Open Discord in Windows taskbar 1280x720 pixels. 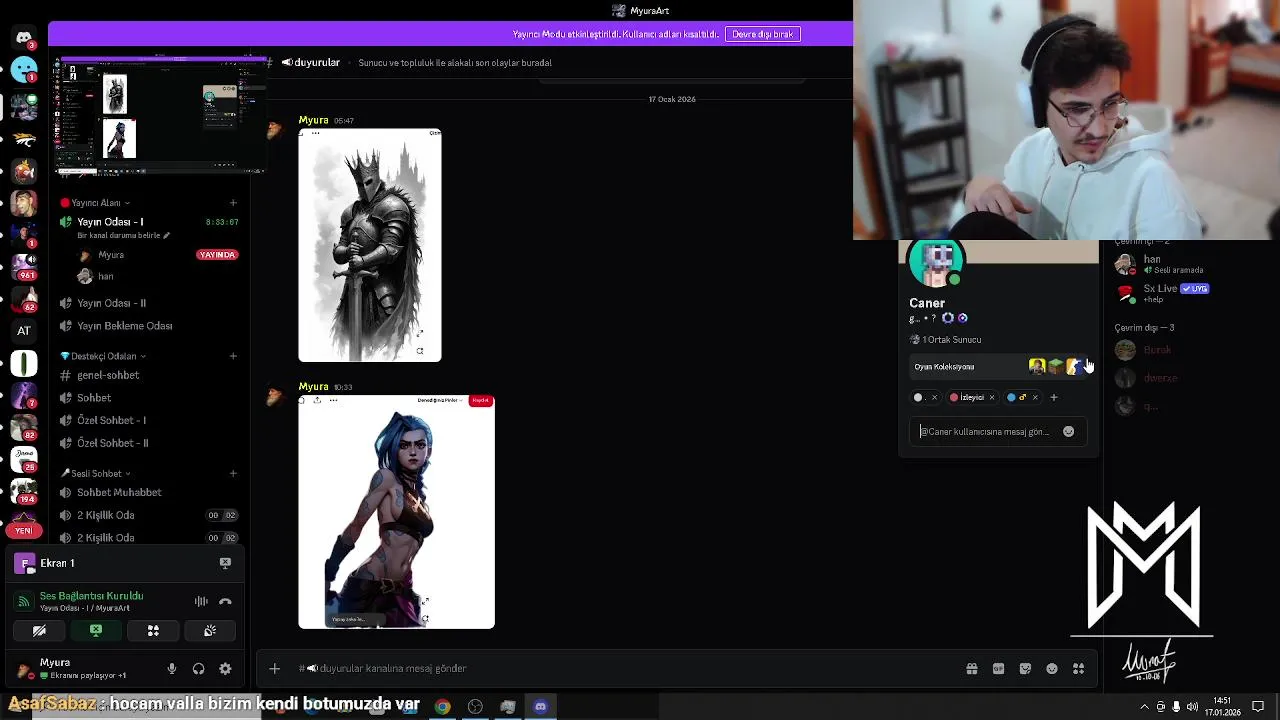click(540, 707)
